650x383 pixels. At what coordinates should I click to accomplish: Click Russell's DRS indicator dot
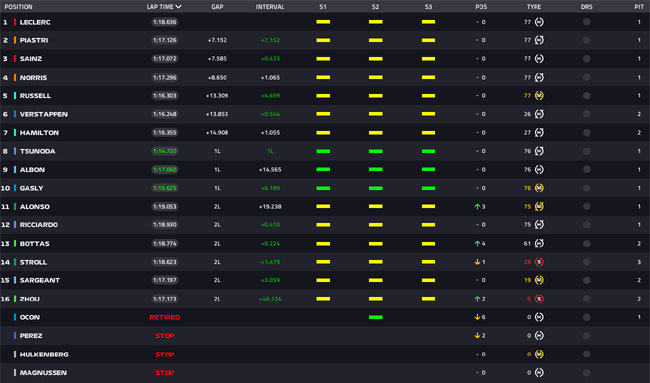(587, 96)
